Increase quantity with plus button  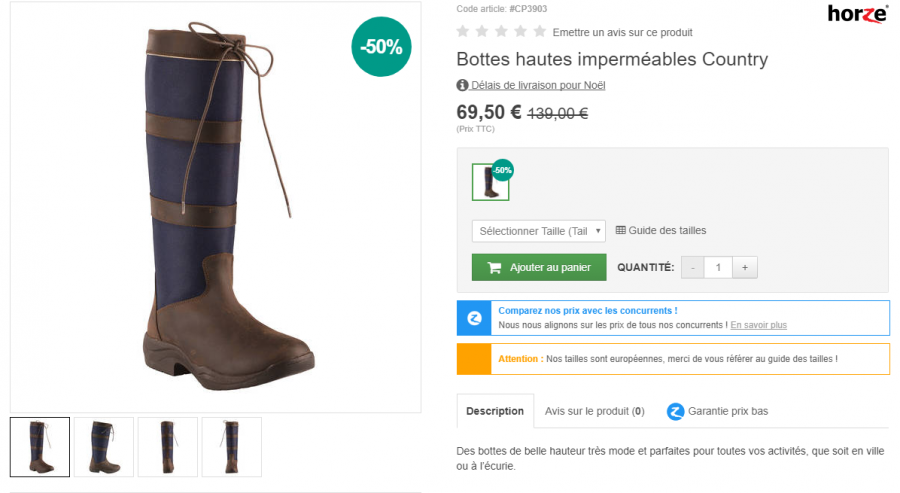745,267
